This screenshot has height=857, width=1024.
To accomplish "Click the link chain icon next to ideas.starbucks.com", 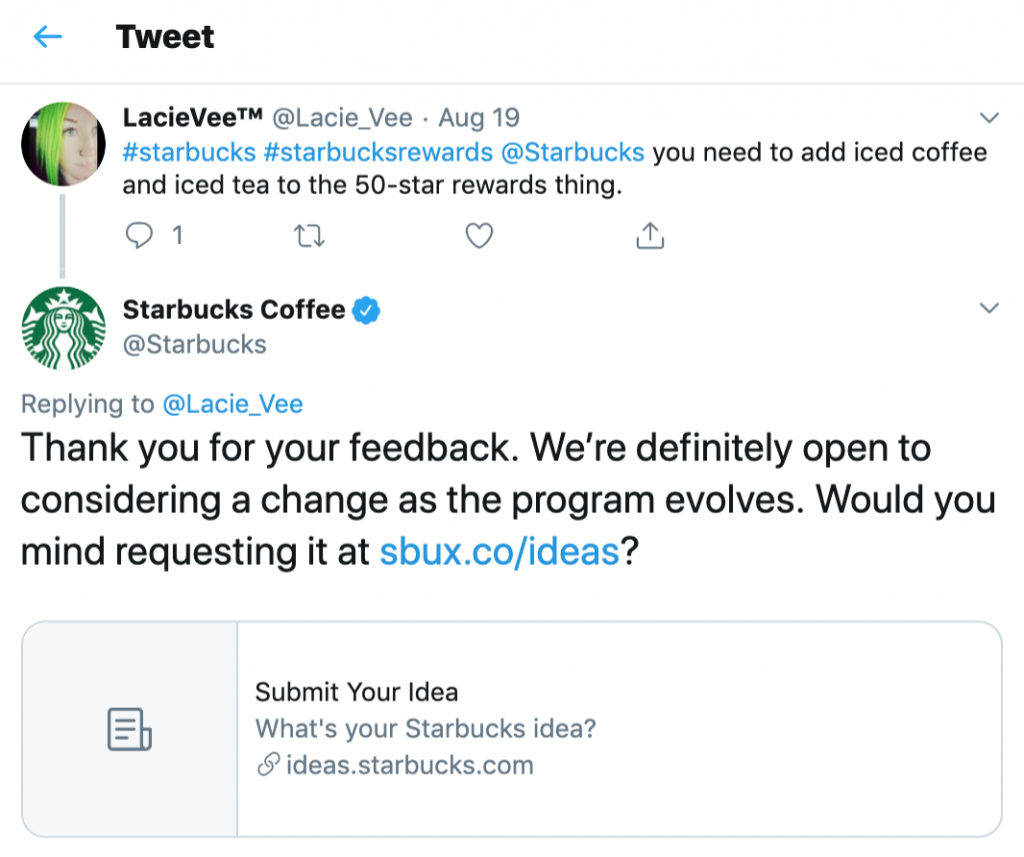I will pos(266,766).
